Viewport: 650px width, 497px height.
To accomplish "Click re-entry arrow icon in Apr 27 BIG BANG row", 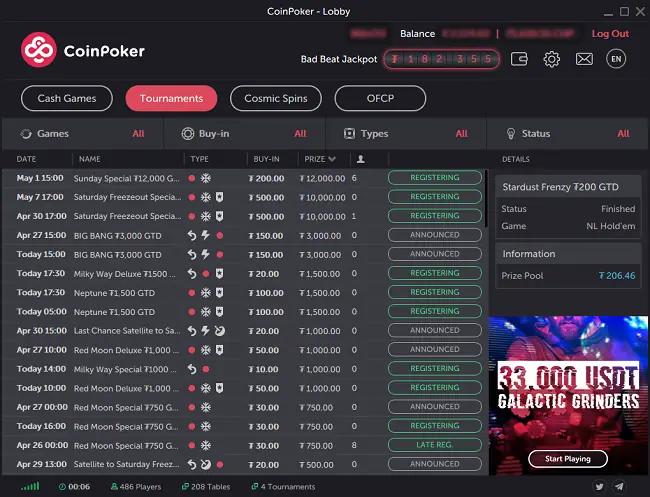I will [192, 235].
